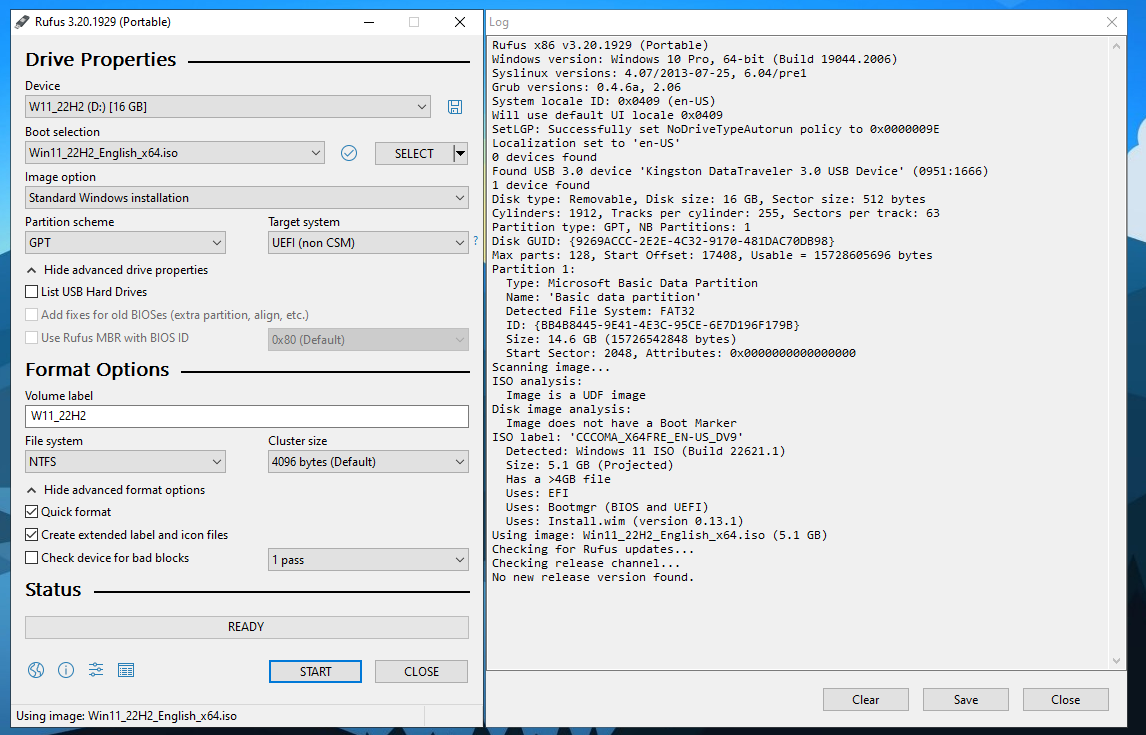This screenshot has height=735, width=1146.
Task: Open the File system NTFS dropdown
Action: coord(125,462)
